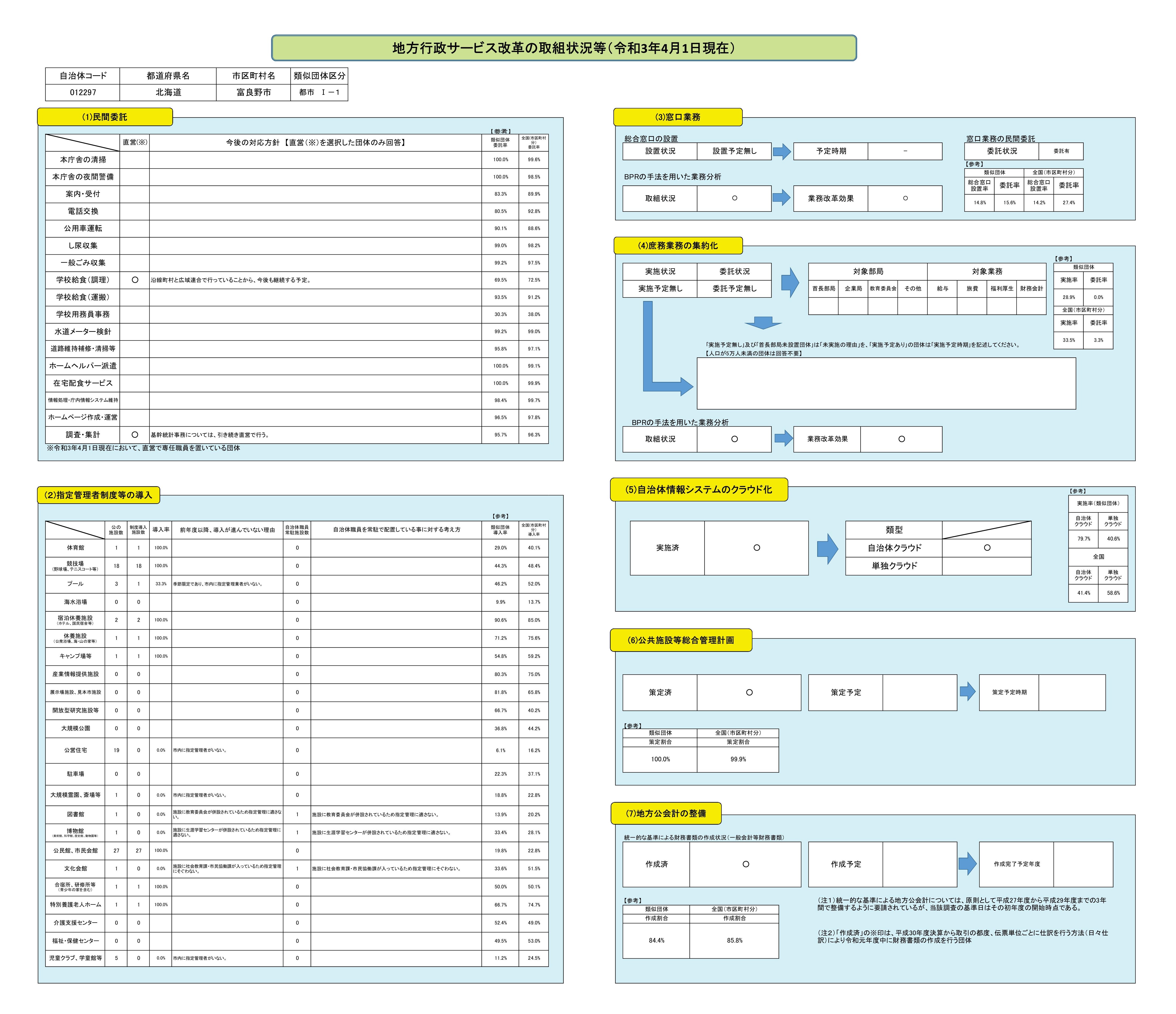Viewport: 1176px width, 1014px height.
Task: Select the prefecture cell 北海道
Action: pos(168,93)
